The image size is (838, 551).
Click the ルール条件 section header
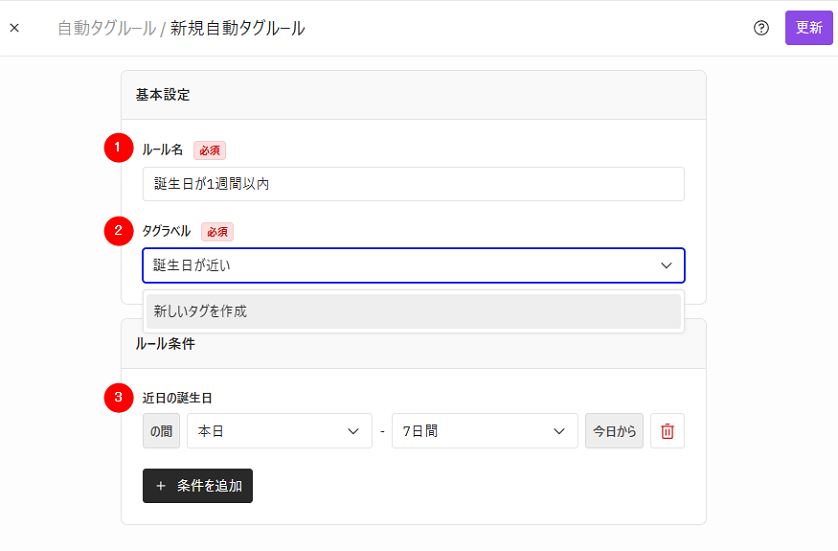click(165, 344)
